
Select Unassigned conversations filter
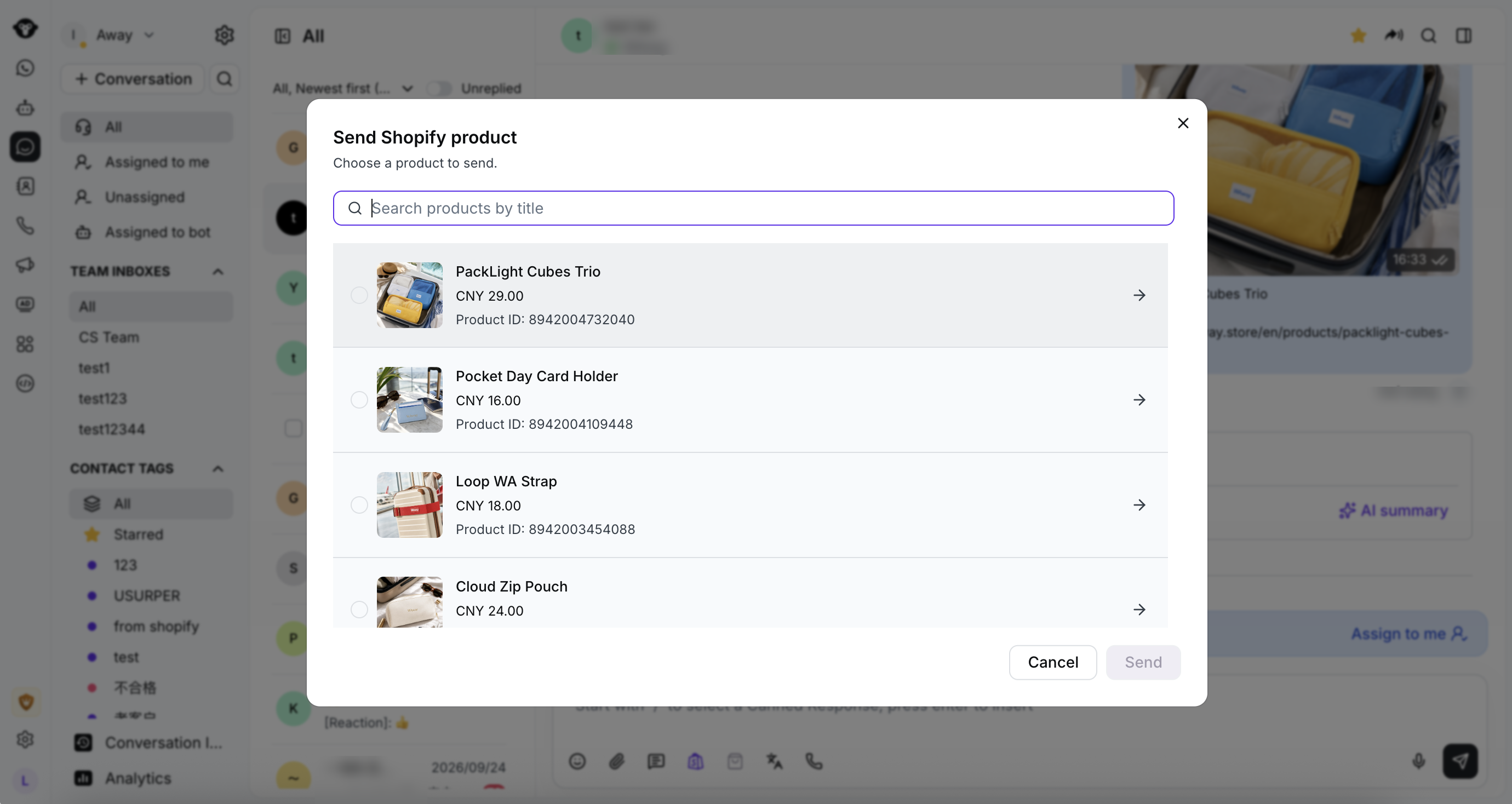click(147, 197)
